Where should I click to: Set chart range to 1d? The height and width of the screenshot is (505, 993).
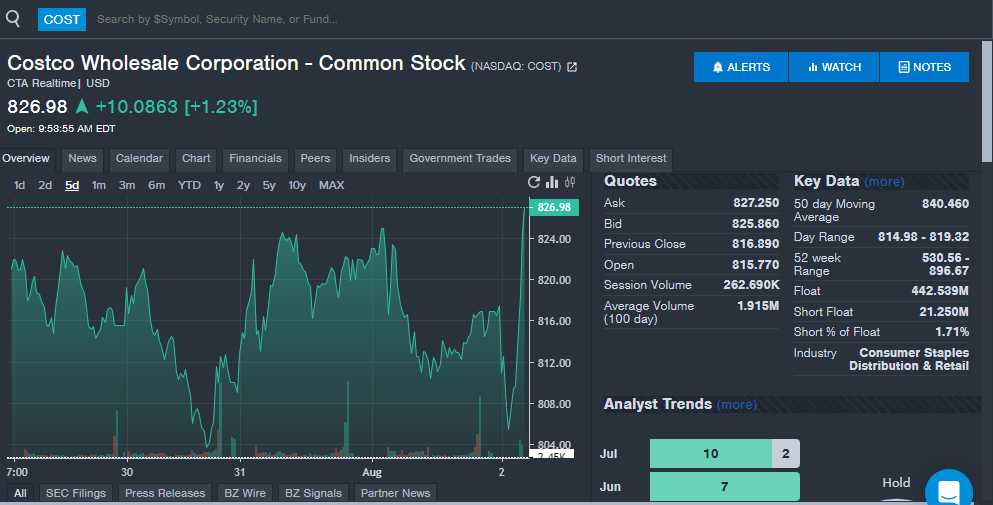(20, 186)
